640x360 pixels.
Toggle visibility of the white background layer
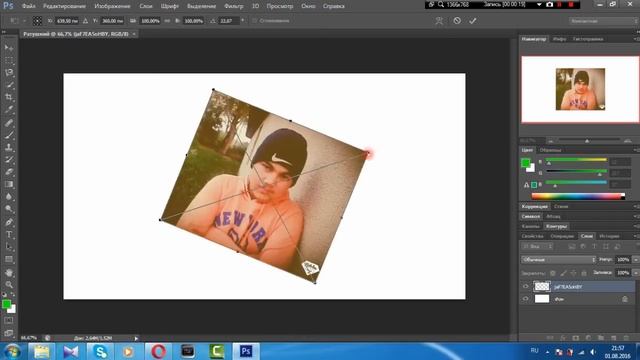click(x=526, y=299)
